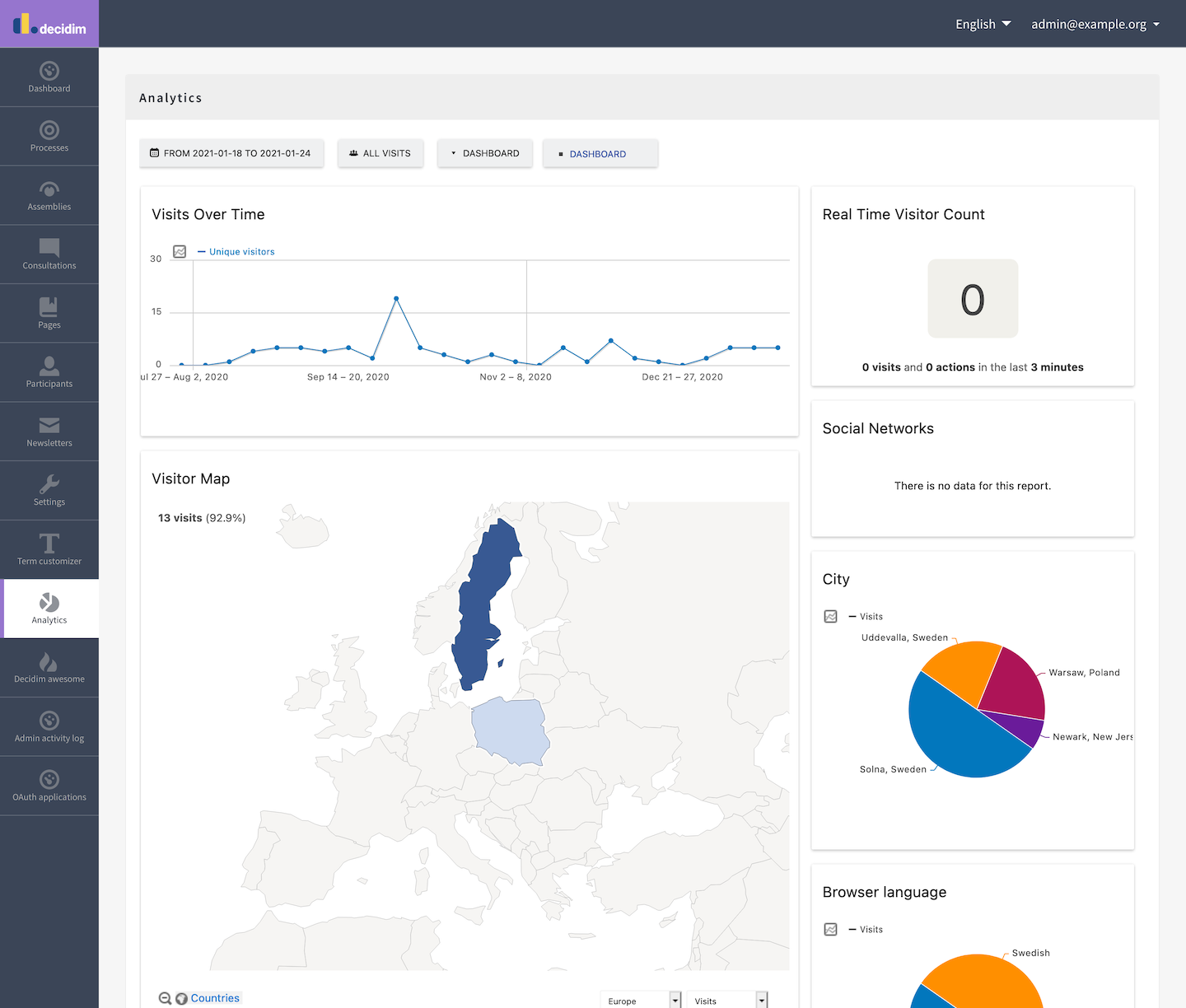
Task: Open the admin@example.org account menu
Action: click(1095, 24)
